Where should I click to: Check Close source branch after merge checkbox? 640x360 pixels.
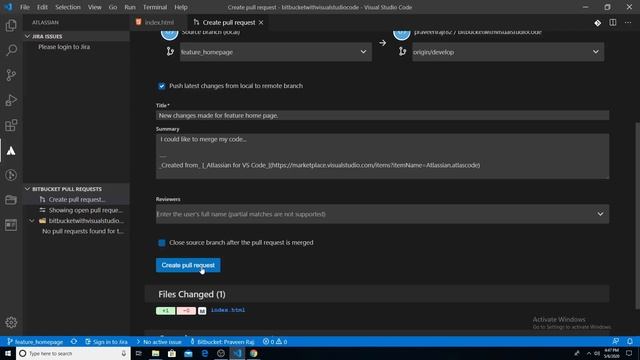coord(162,243)
